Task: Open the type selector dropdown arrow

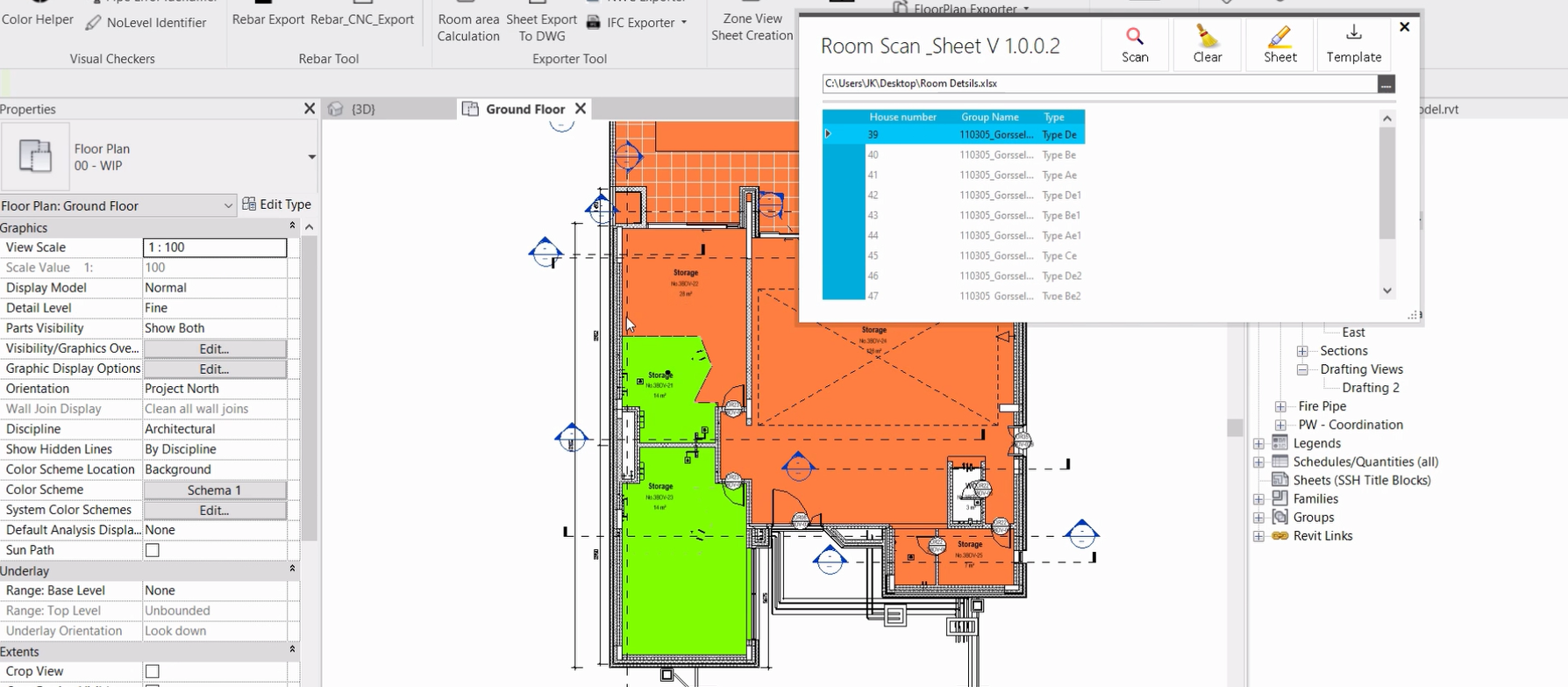Action: (x=311, y=157)
